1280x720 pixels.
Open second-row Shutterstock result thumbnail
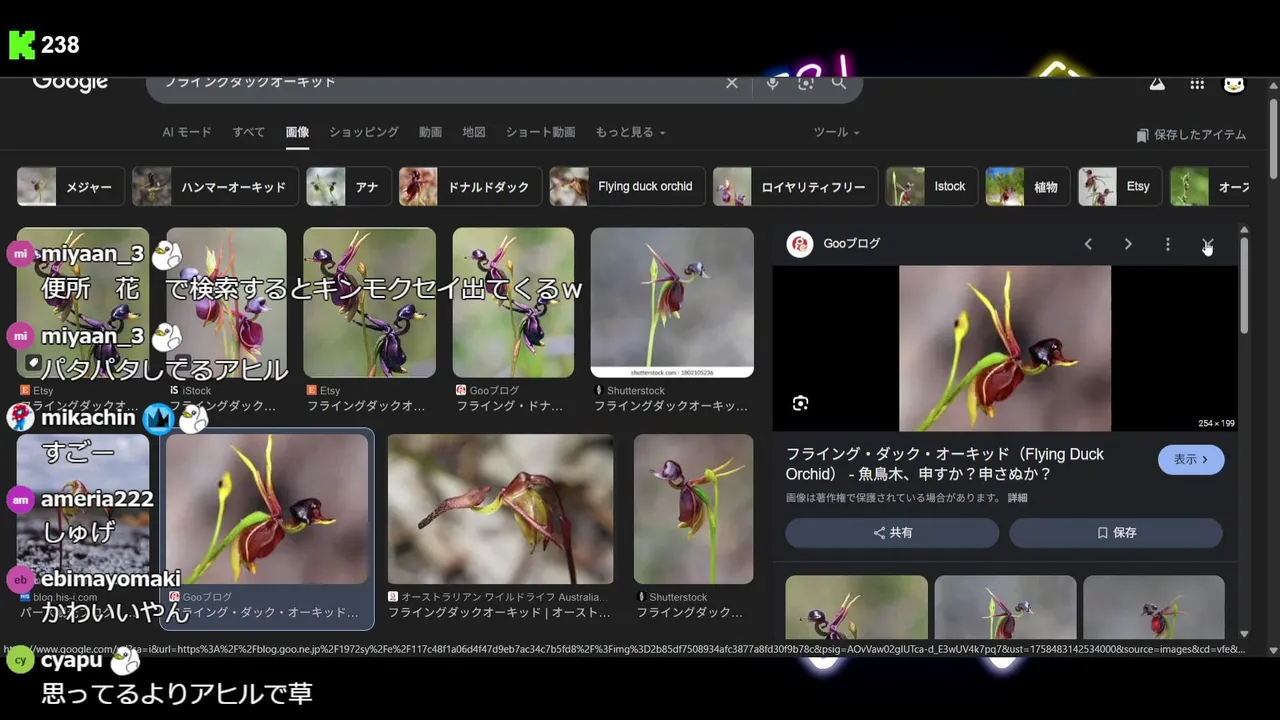coord(693,509)
